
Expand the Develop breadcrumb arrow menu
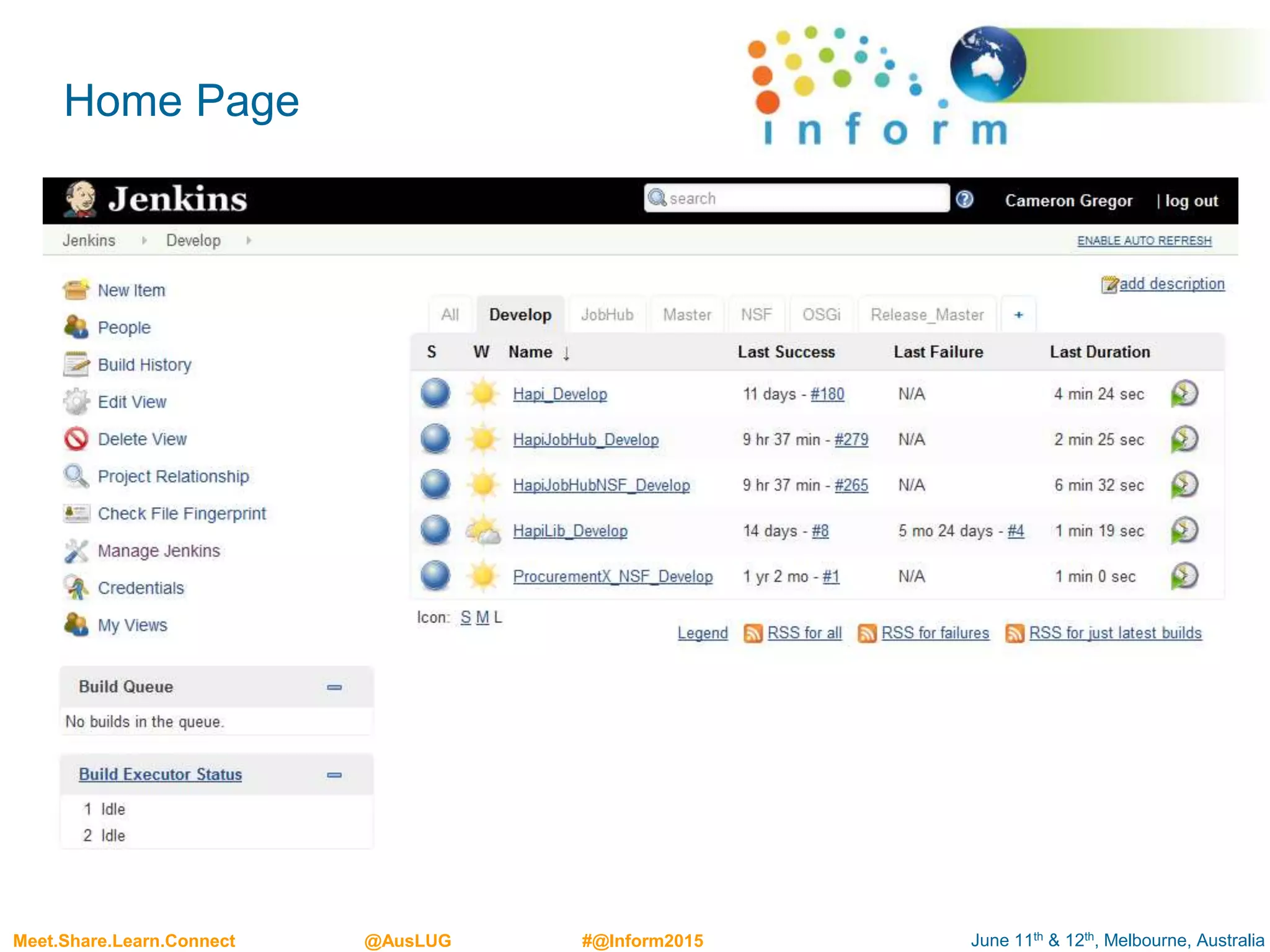click(x=249, y=240)
